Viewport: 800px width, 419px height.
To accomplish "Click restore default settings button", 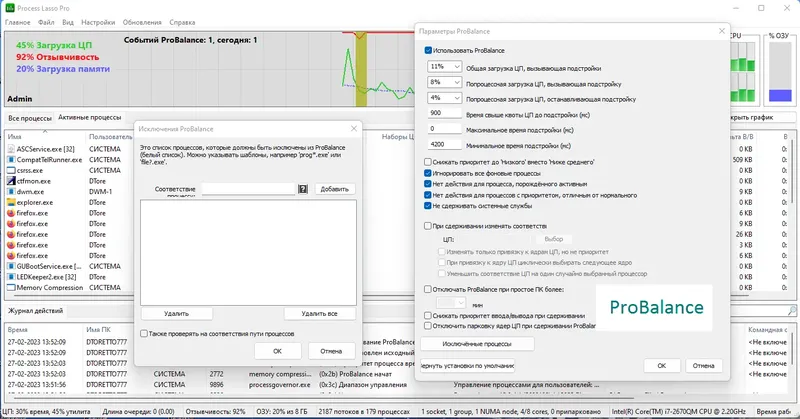I will (468, 365).
